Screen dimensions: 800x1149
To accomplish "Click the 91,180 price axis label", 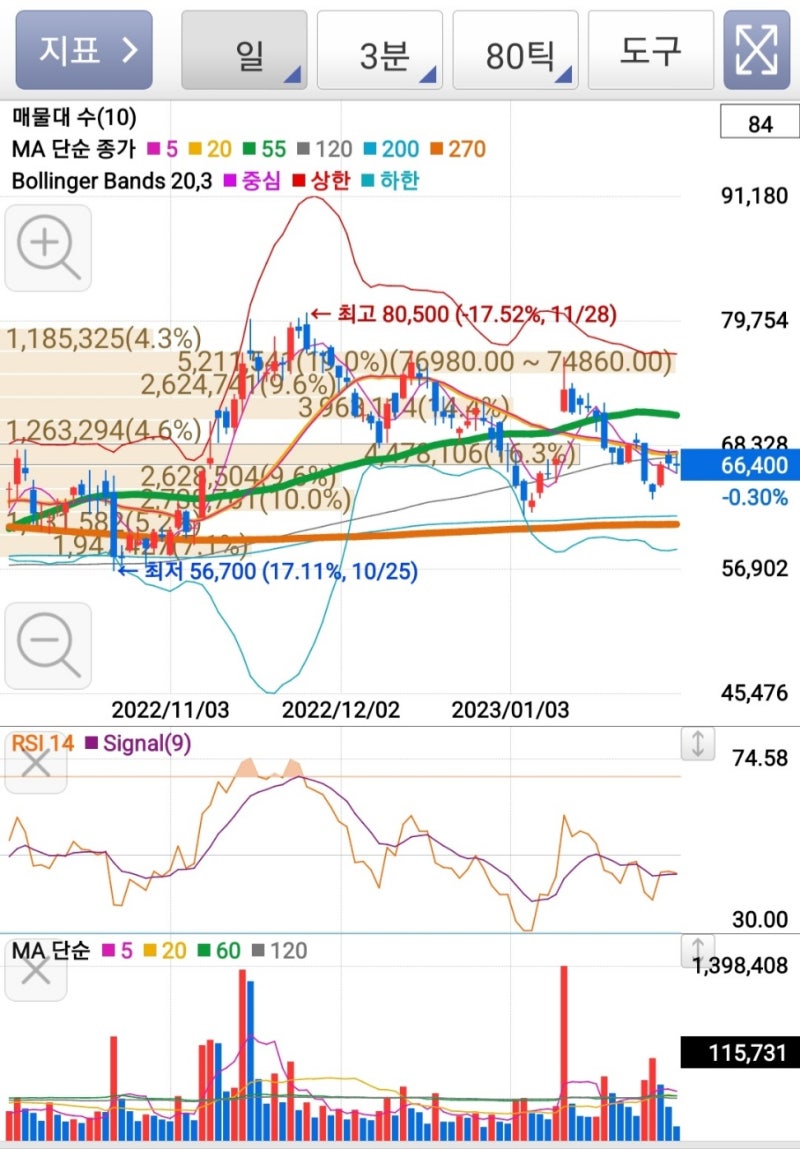I will tap(755, 196).
